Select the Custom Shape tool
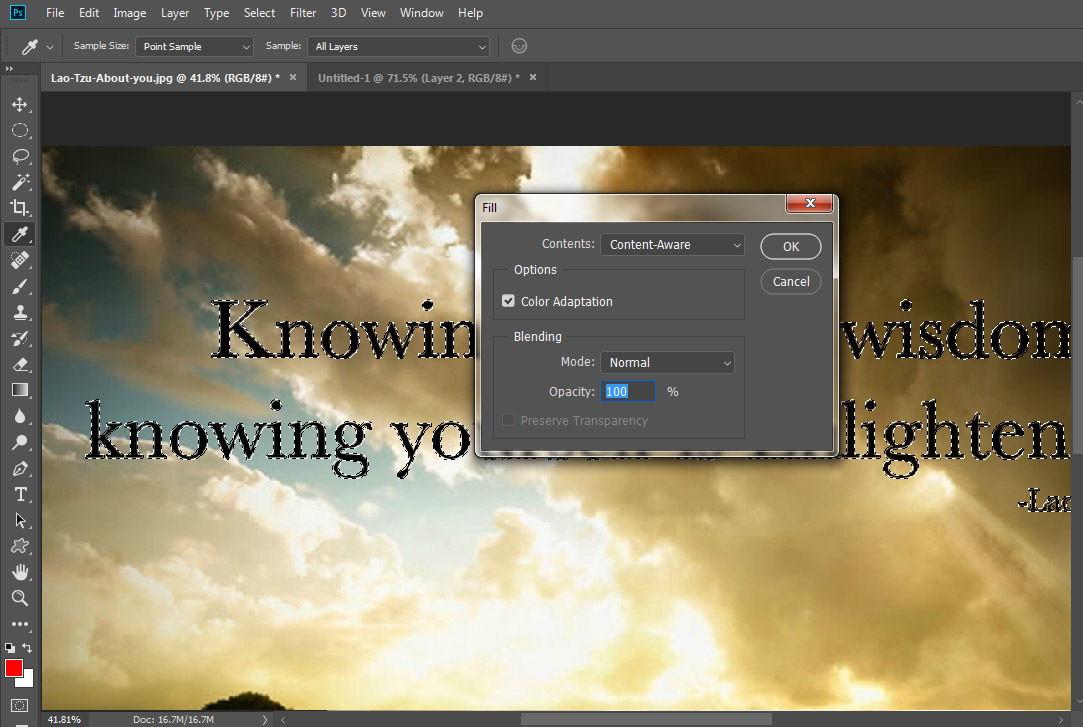Screen dimensions: 1083x727 tap(20, 546)
